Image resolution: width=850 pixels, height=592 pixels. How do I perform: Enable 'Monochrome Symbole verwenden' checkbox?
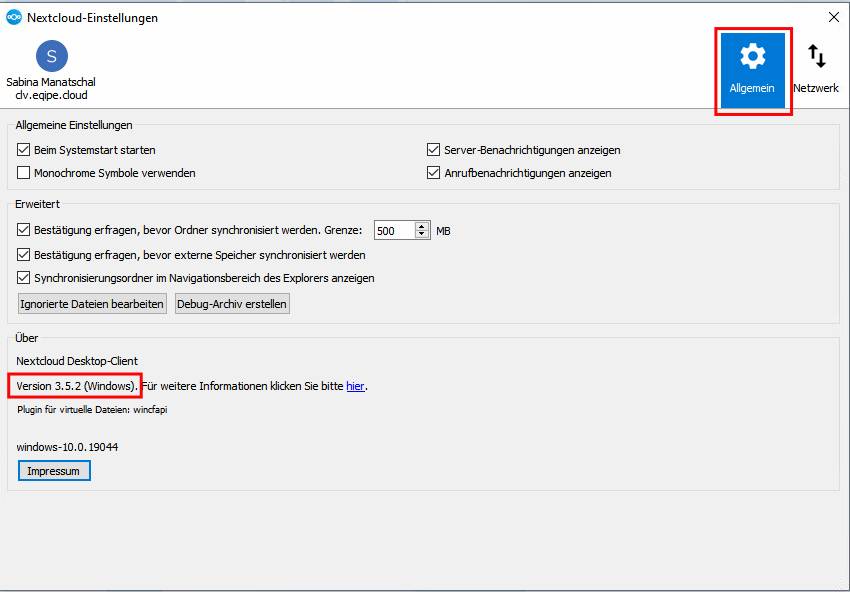pos(25,173)
